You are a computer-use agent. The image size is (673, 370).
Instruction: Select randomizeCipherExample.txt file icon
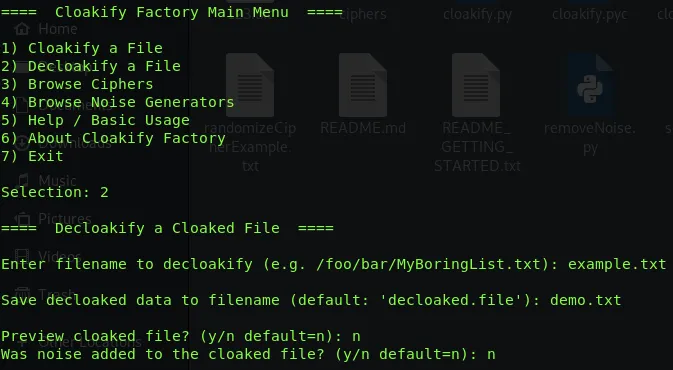click(x=250, y=85)
